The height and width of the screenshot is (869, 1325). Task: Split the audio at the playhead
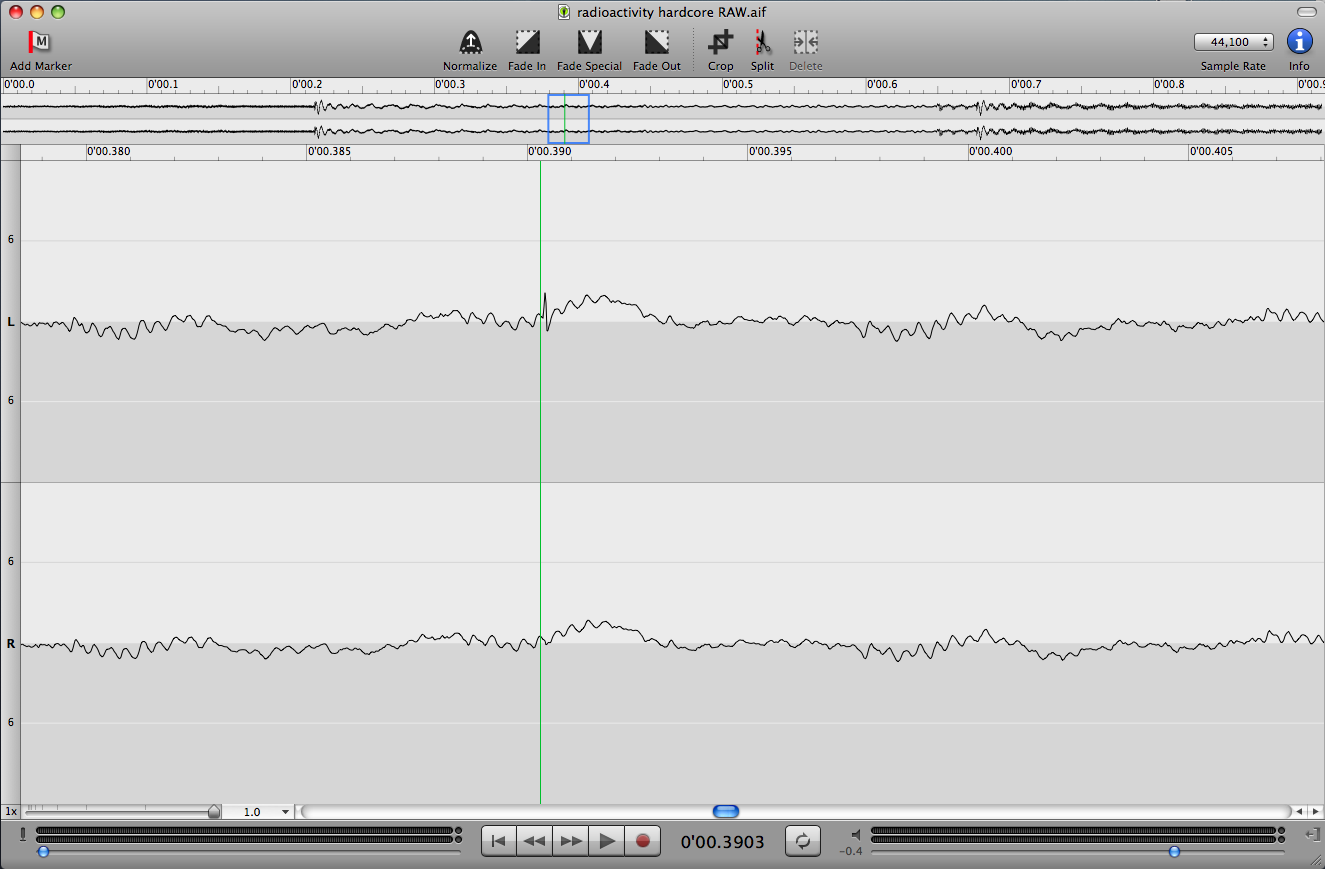762,42
